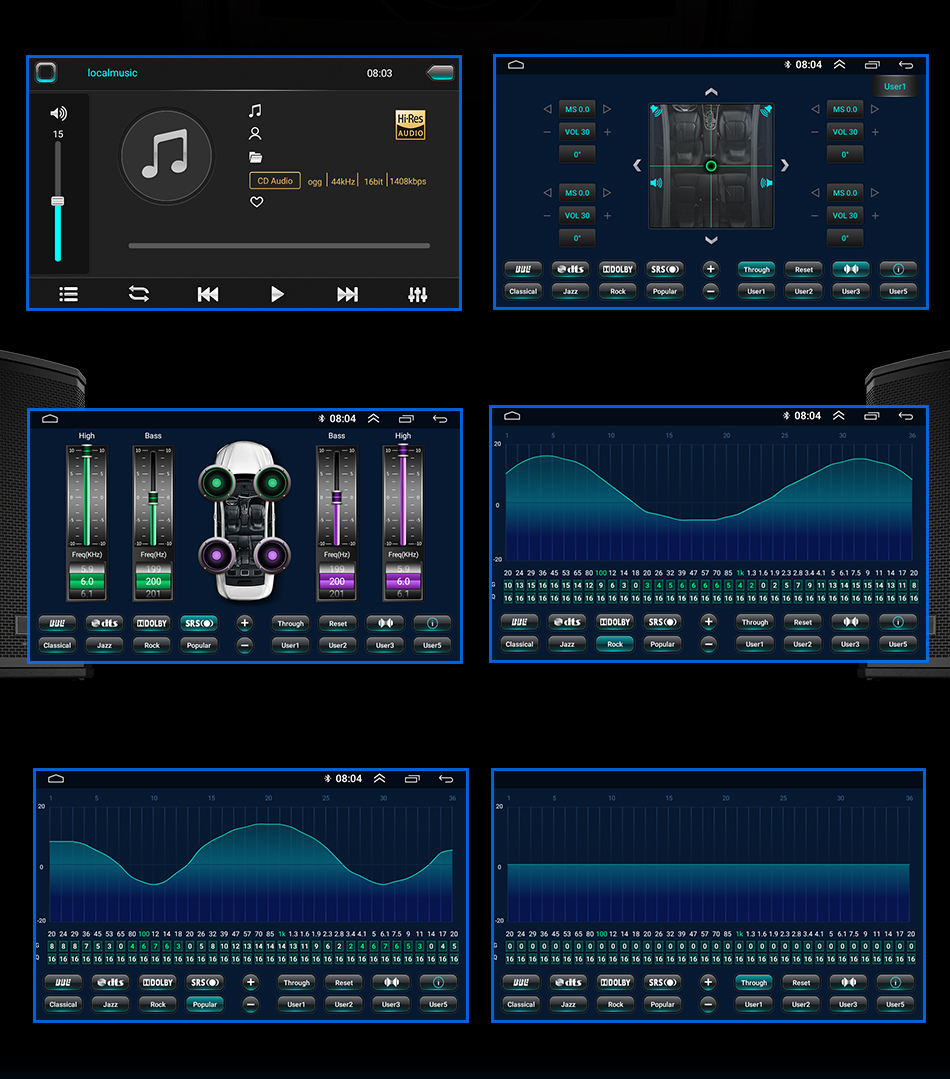950x1079 pixels.
Task: Move sound stage rearward with the down chevron
Action: pyautogui.click(x=711, y=240)
